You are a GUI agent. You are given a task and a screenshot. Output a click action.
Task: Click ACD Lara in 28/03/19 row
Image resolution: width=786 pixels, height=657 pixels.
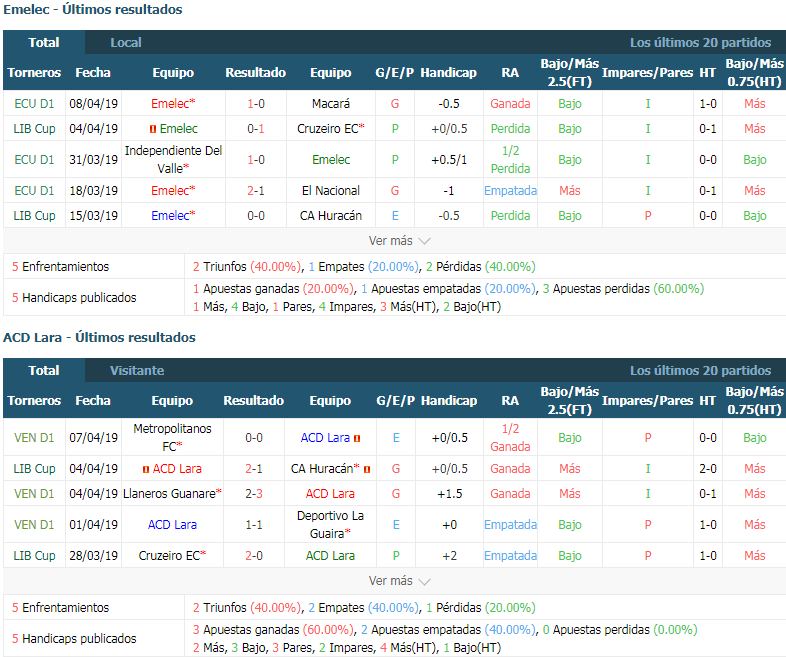tap(330, 556)
